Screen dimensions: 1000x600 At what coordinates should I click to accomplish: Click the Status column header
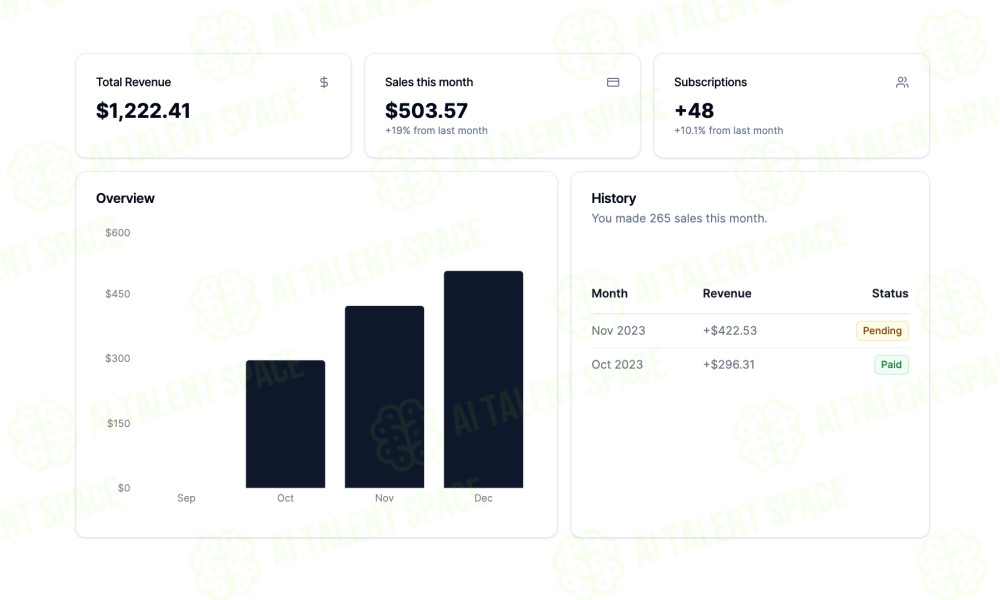890,293
